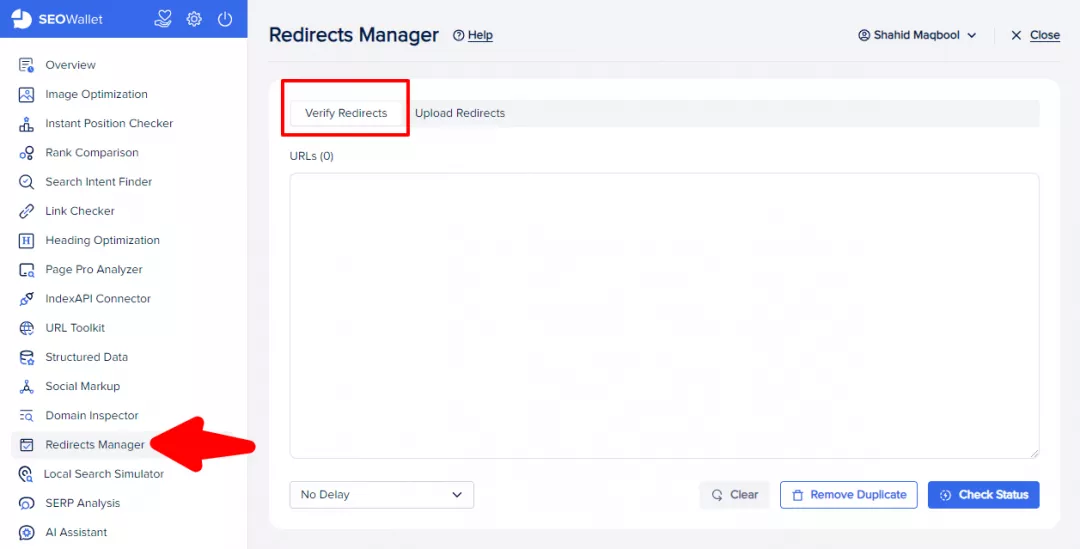Click the question mark help icon

click(x=458, y=35)
